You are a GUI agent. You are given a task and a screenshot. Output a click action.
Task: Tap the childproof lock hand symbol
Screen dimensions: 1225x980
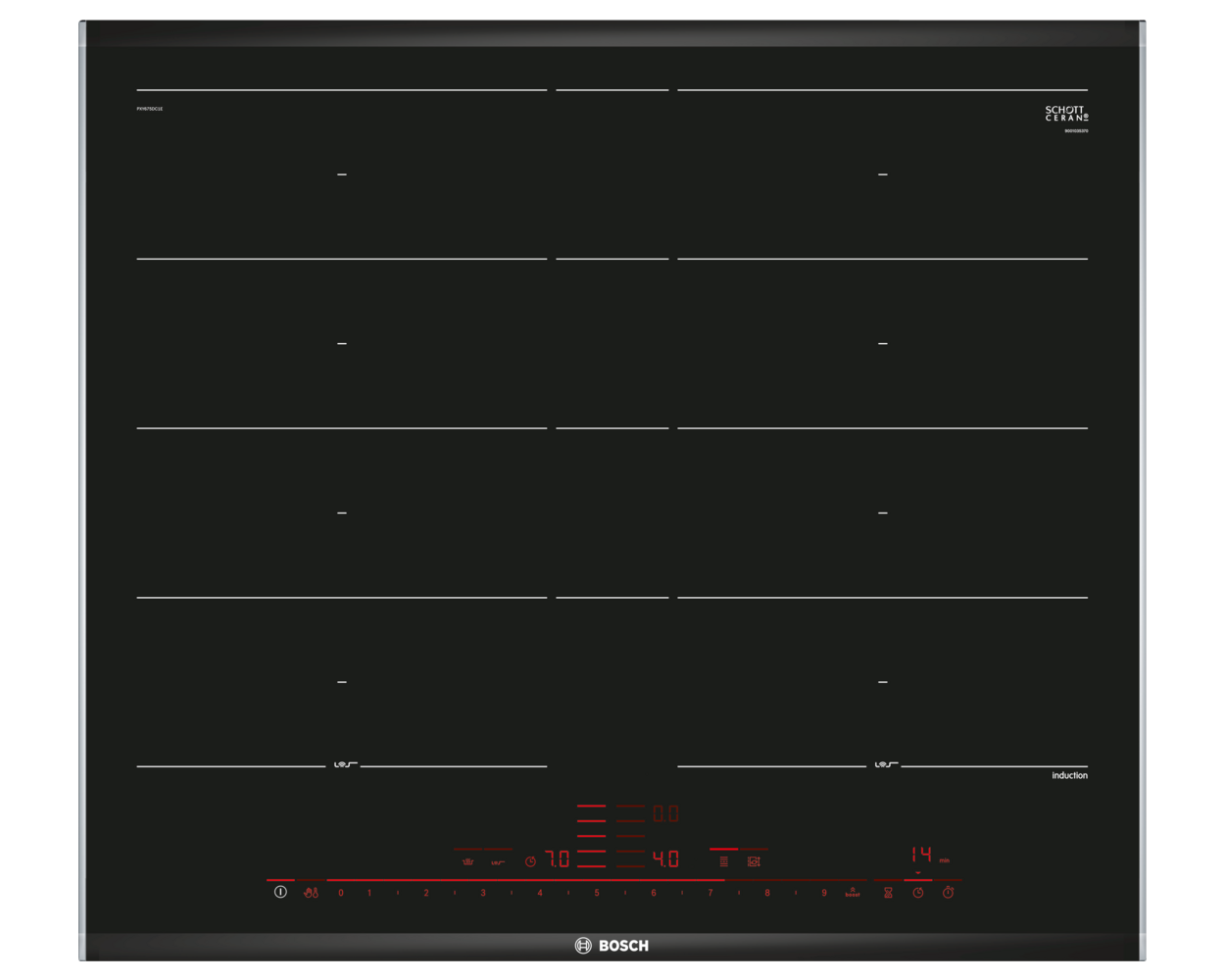pos(311,893)
